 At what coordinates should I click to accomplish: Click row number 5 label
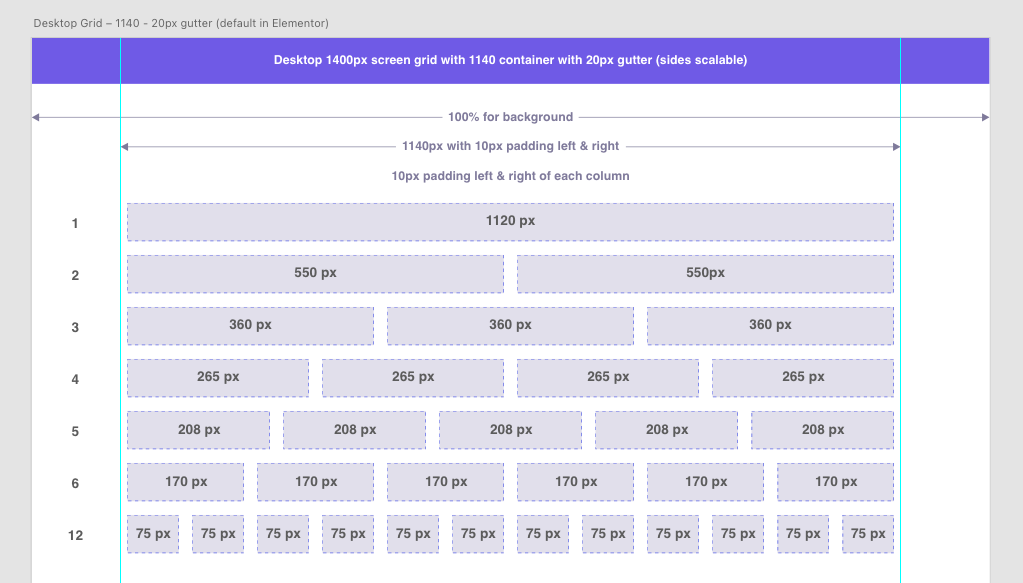tap(75, 432)
